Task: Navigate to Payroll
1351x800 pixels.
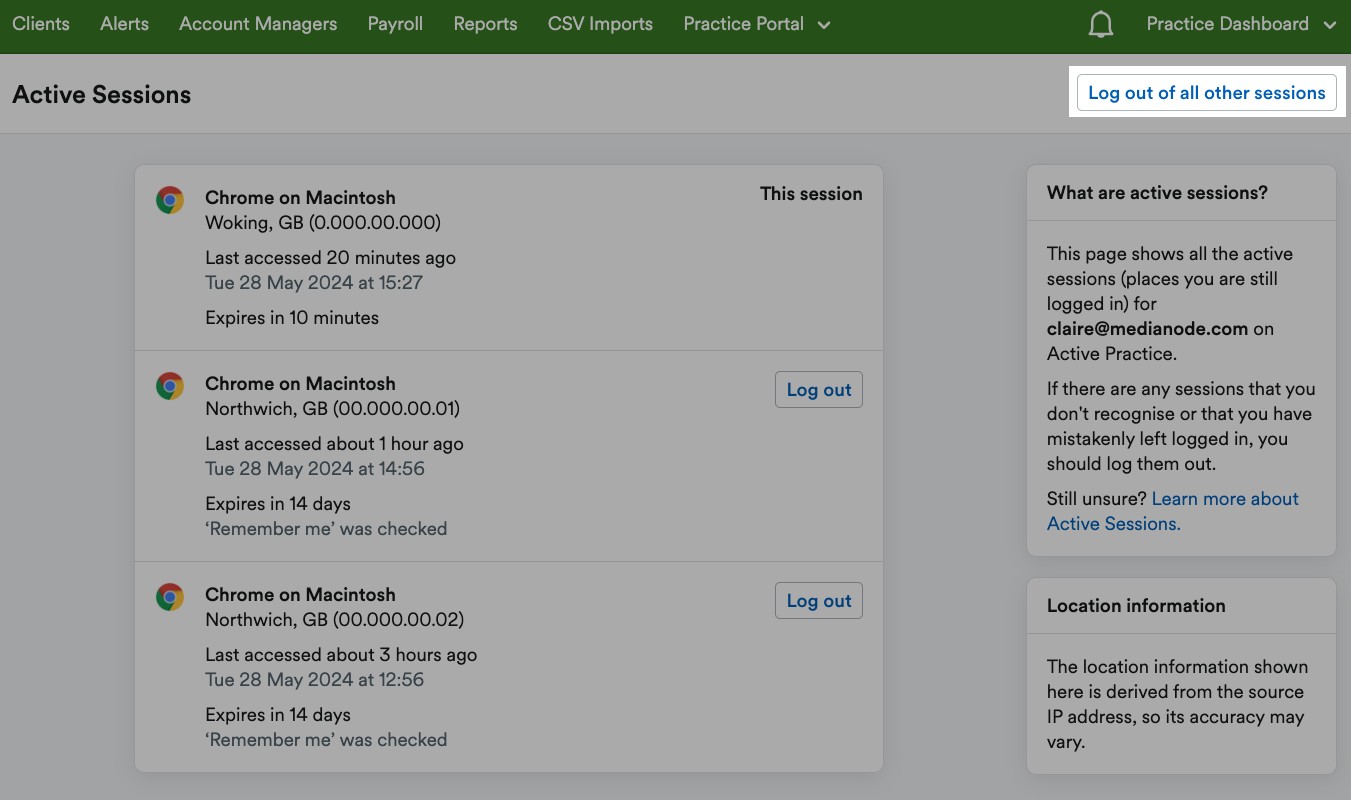Action: click(x=394, y=23)
